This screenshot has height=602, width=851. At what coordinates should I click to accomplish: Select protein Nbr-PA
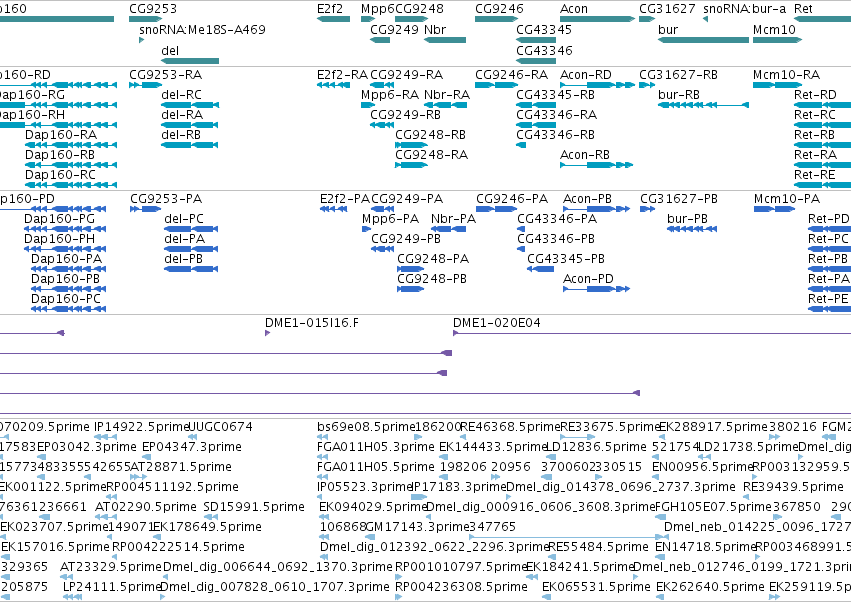(x=453, y=219)
